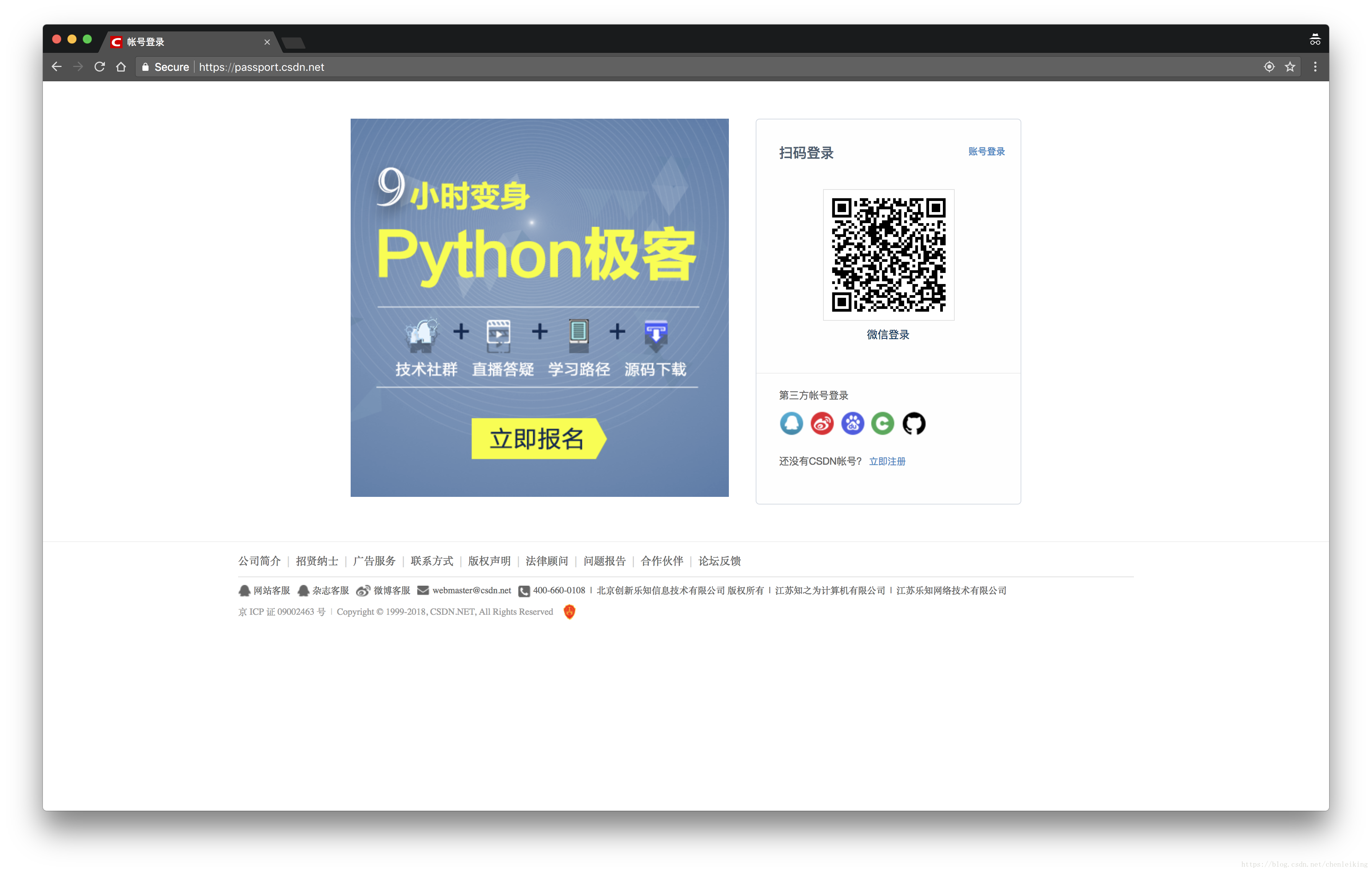Open the 联系方式 footer link
This screenshot has height=872, width=1372.
click(432, 561)
